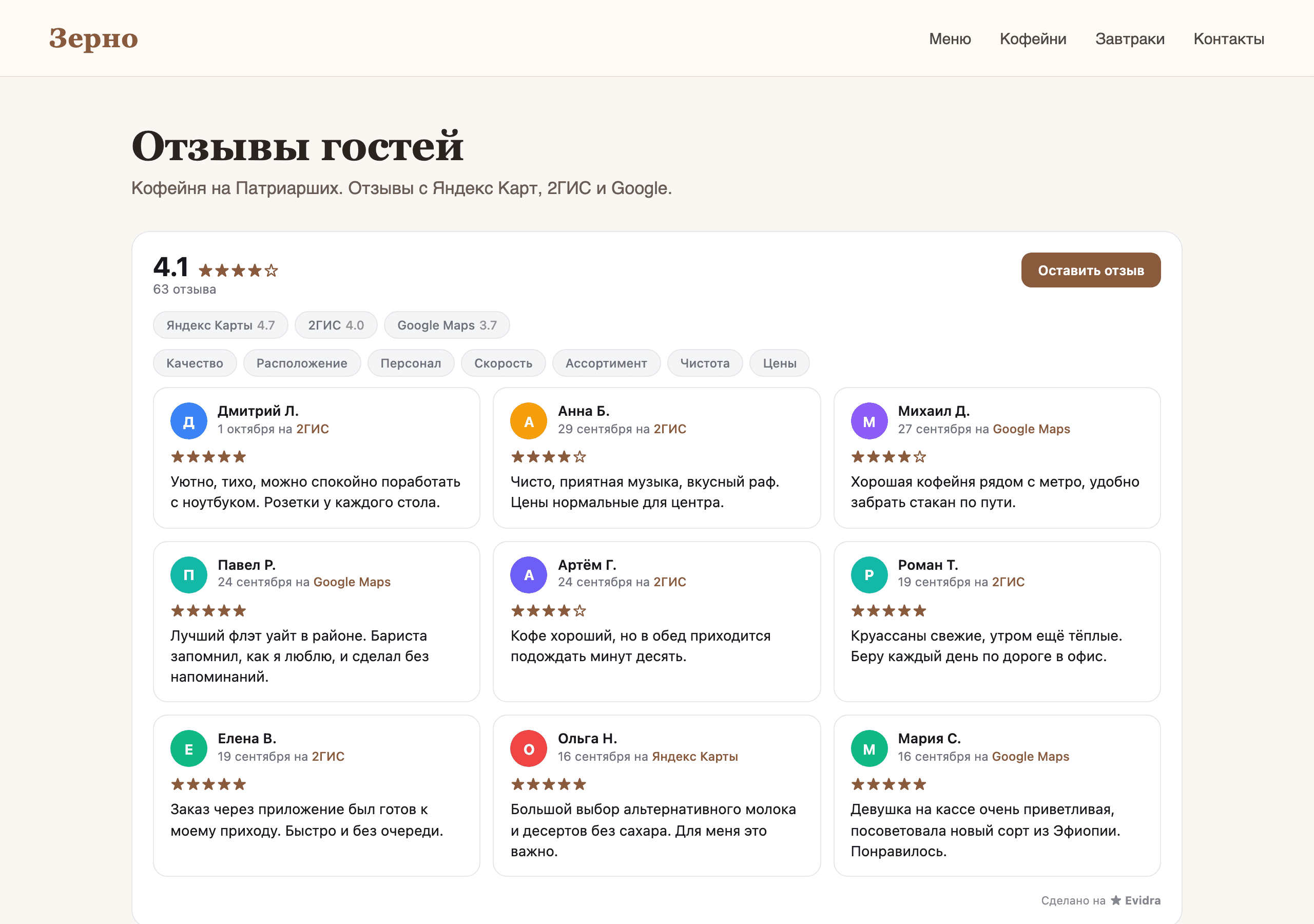The image size is (1314, 924).
Task: Click the Evidra star logo icon
Action: coord(1115,900)
